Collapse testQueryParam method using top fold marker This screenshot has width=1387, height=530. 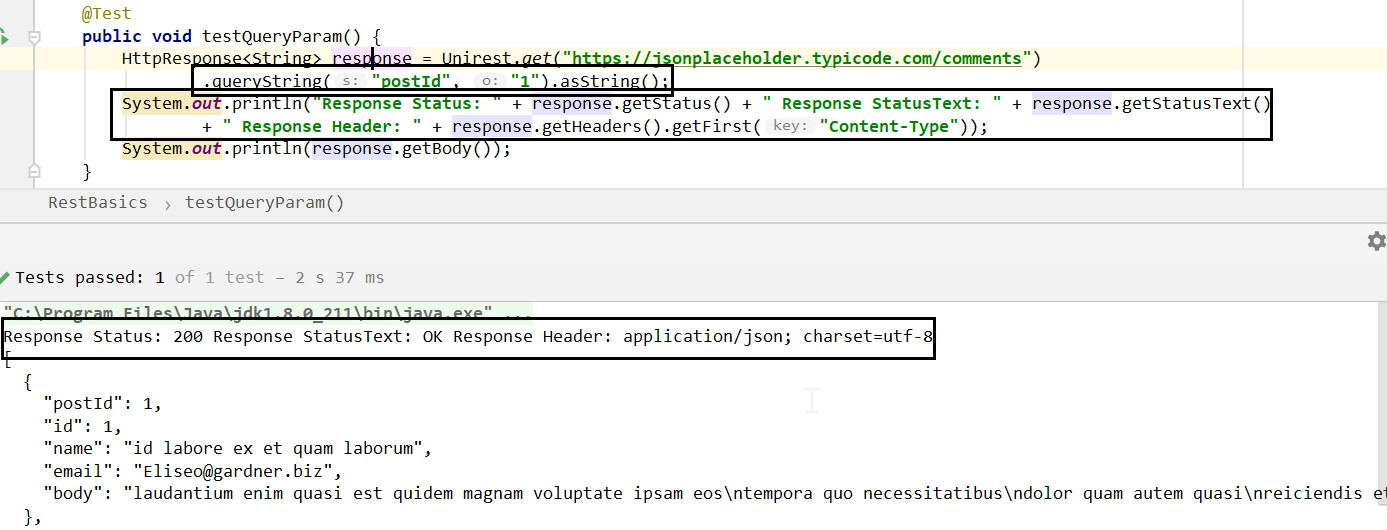tap(35, 37)
